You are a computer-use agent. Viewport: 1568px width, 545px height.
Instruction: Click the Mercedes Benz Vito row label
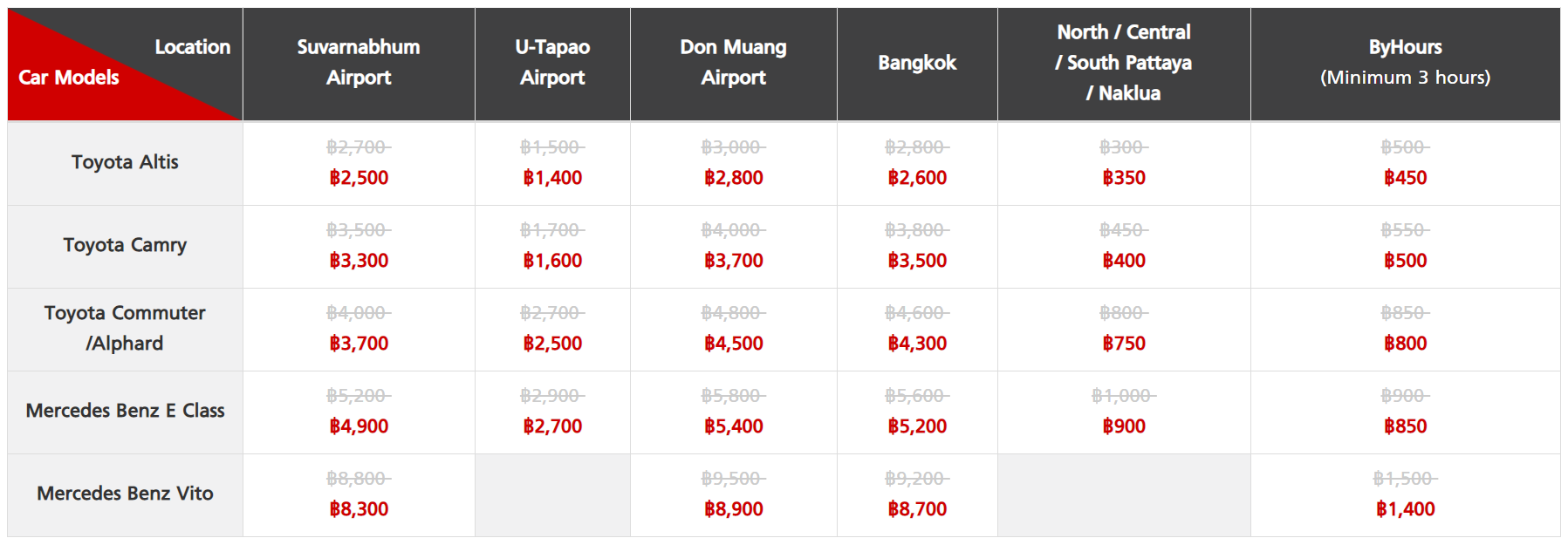coord(125,494)
